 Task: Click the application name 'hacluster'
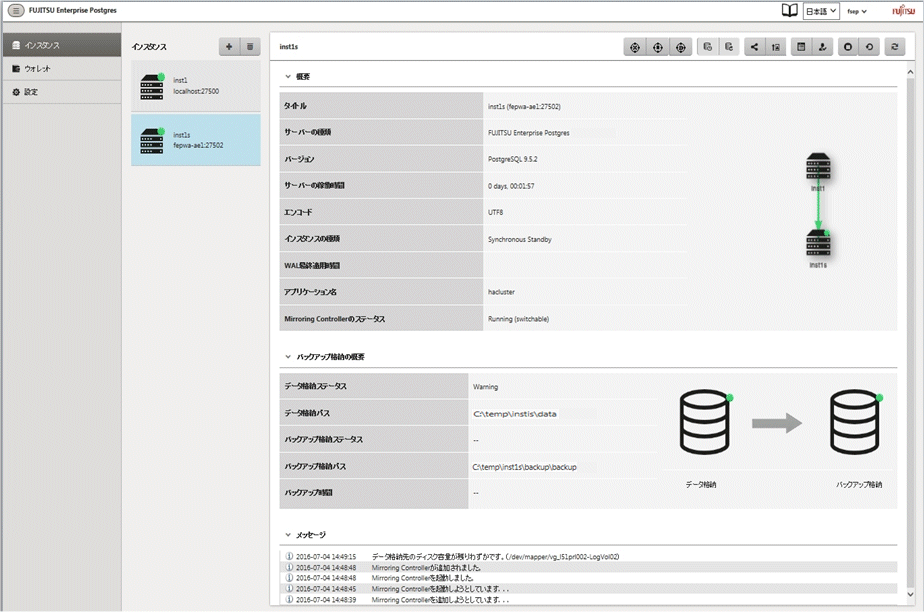501,292
